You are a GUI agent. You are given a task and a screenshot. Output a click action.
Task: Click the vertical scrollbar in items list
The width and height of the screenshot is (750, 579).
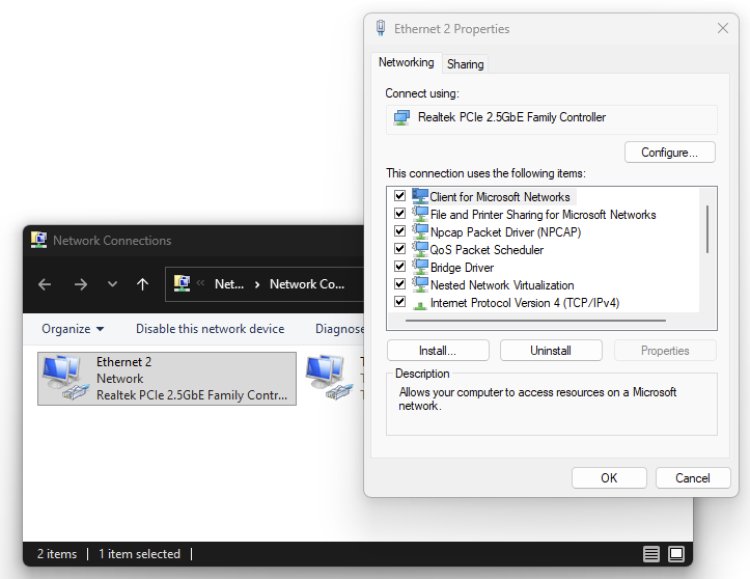(707, 229)
